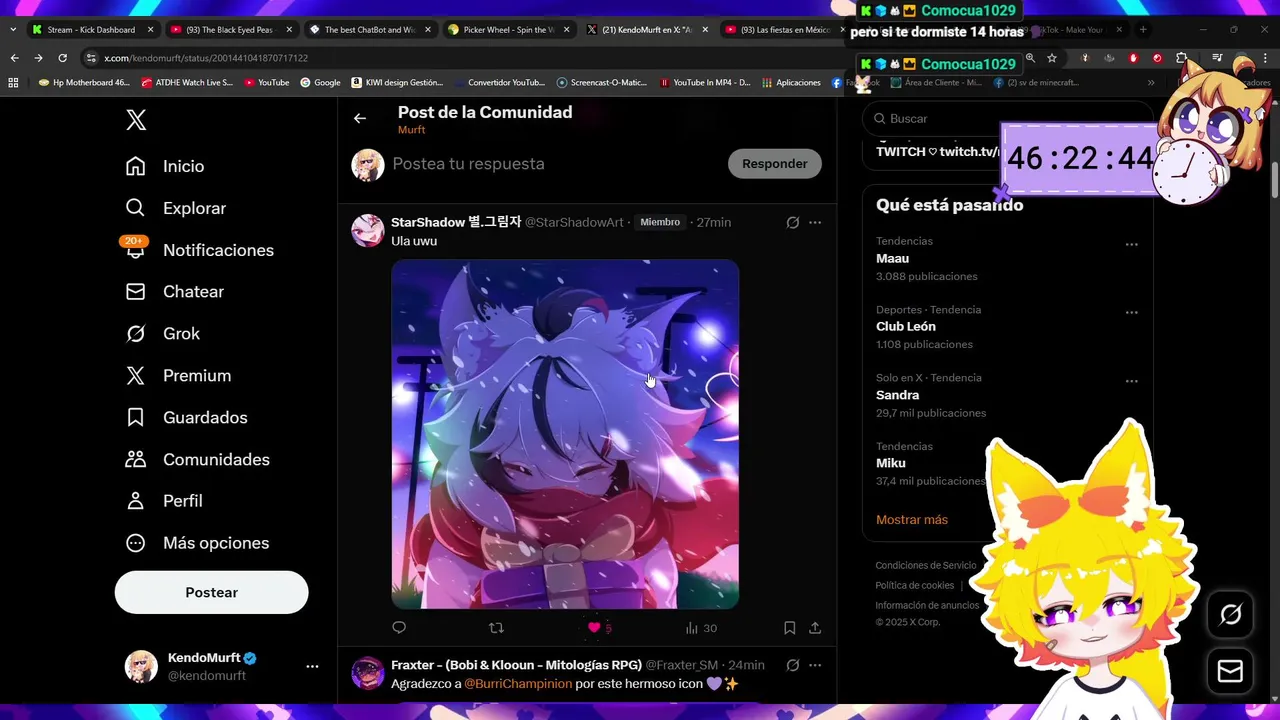Image resolution: width=1280 pixels, height=720 pixels.
Task: Open Fraxter's profile avatar
Action: point(368,673)
